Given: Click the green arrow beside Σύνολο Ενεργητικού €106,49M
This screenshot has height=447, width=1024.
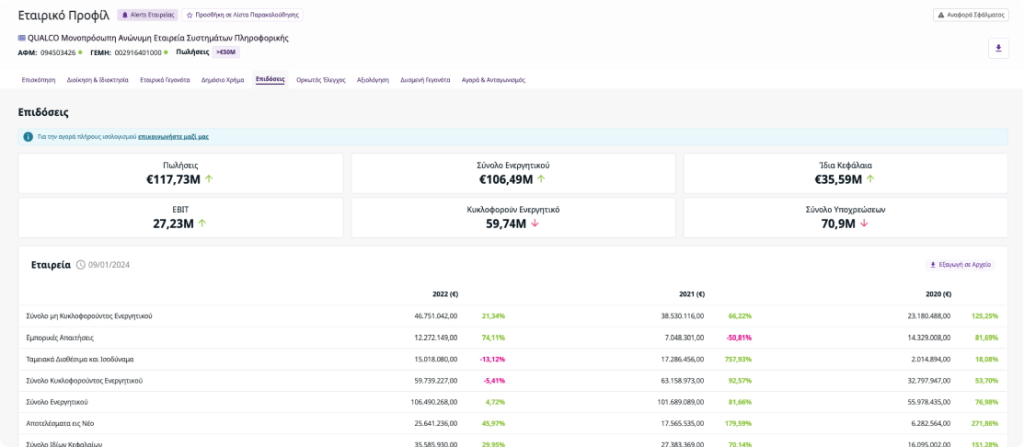Looking at the screenshot, I should 541,179.
